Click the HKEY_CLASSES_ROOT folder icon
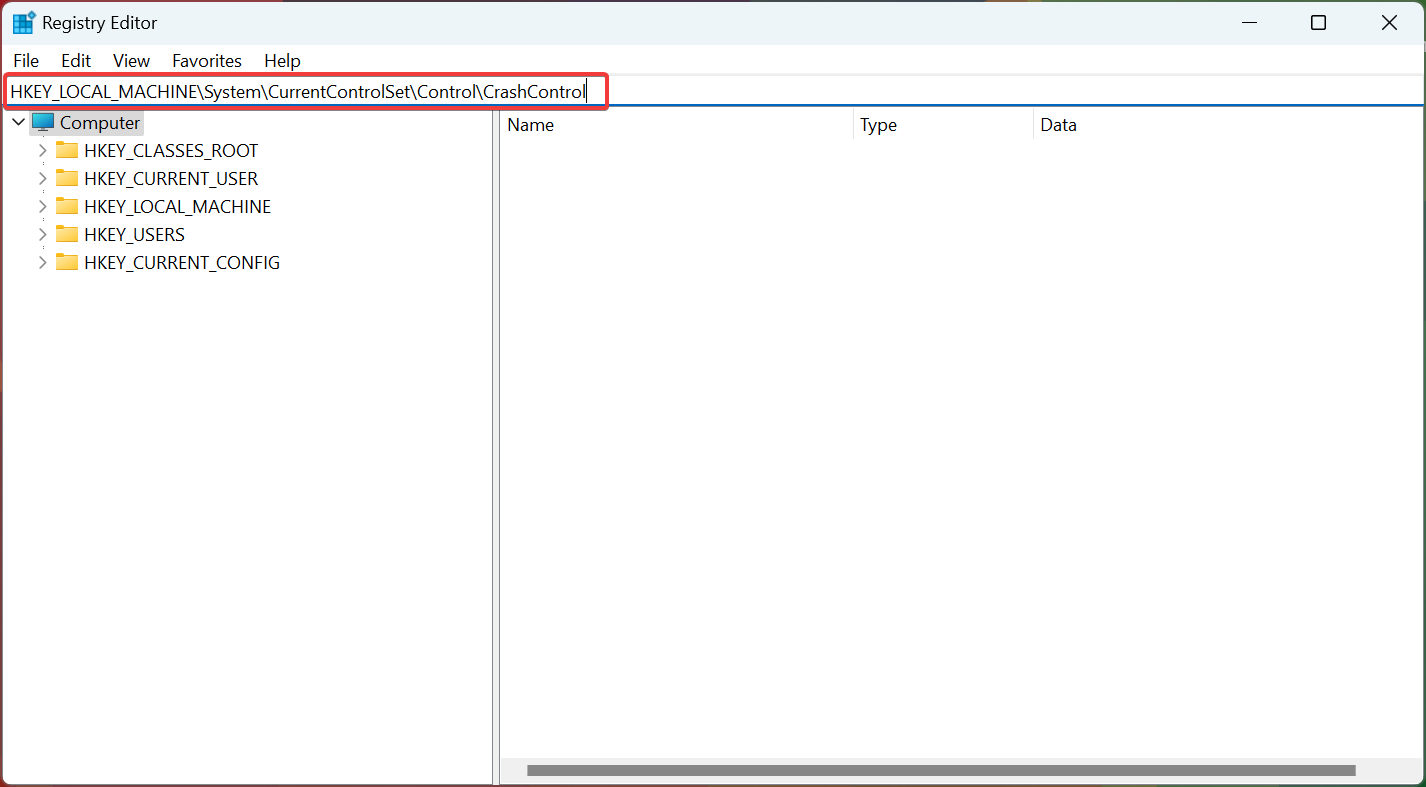This screenshot has height=787, width=1426. [67, 151]
